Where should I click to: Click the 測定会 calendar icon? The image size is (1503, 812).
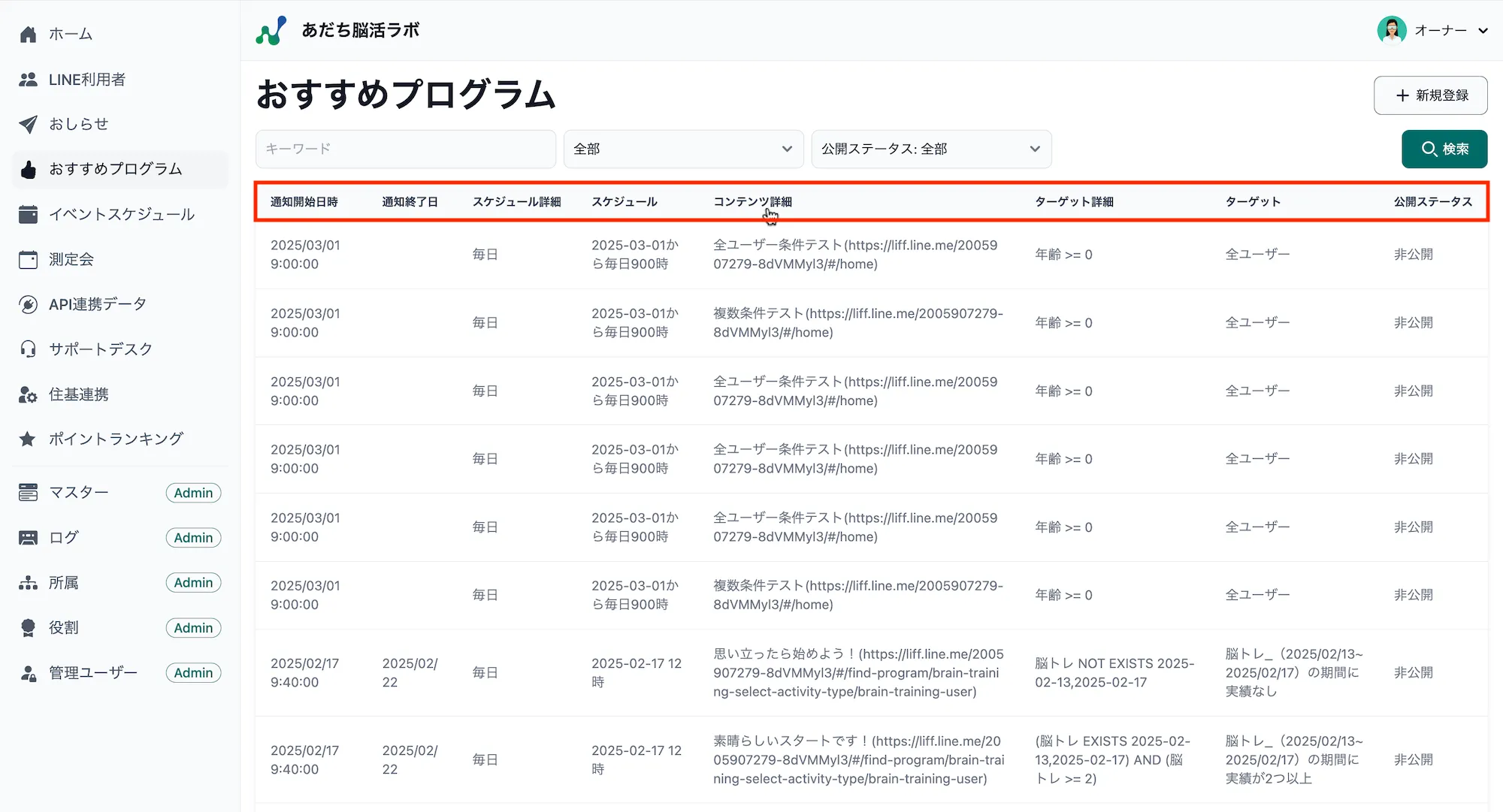pos(28,259)
